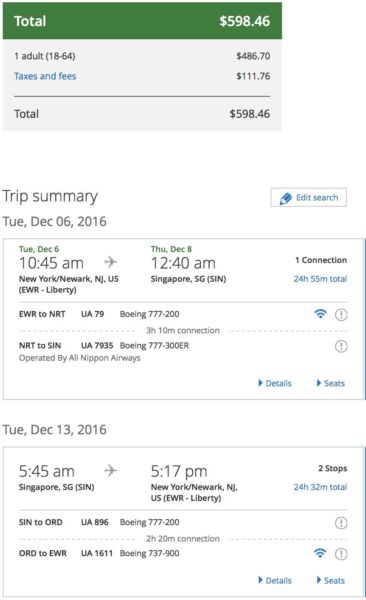Click info icon for ORD to EWR
The image size is (366, 600).
(x=341, y=554)
